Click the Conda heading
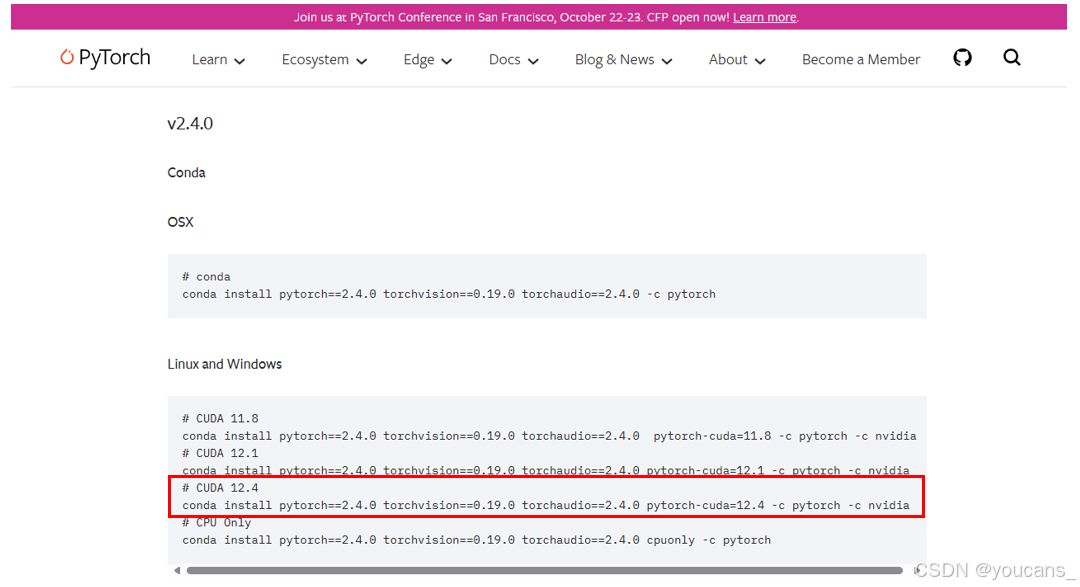This screenshot has width=1080, height=587. coord(186,173)
